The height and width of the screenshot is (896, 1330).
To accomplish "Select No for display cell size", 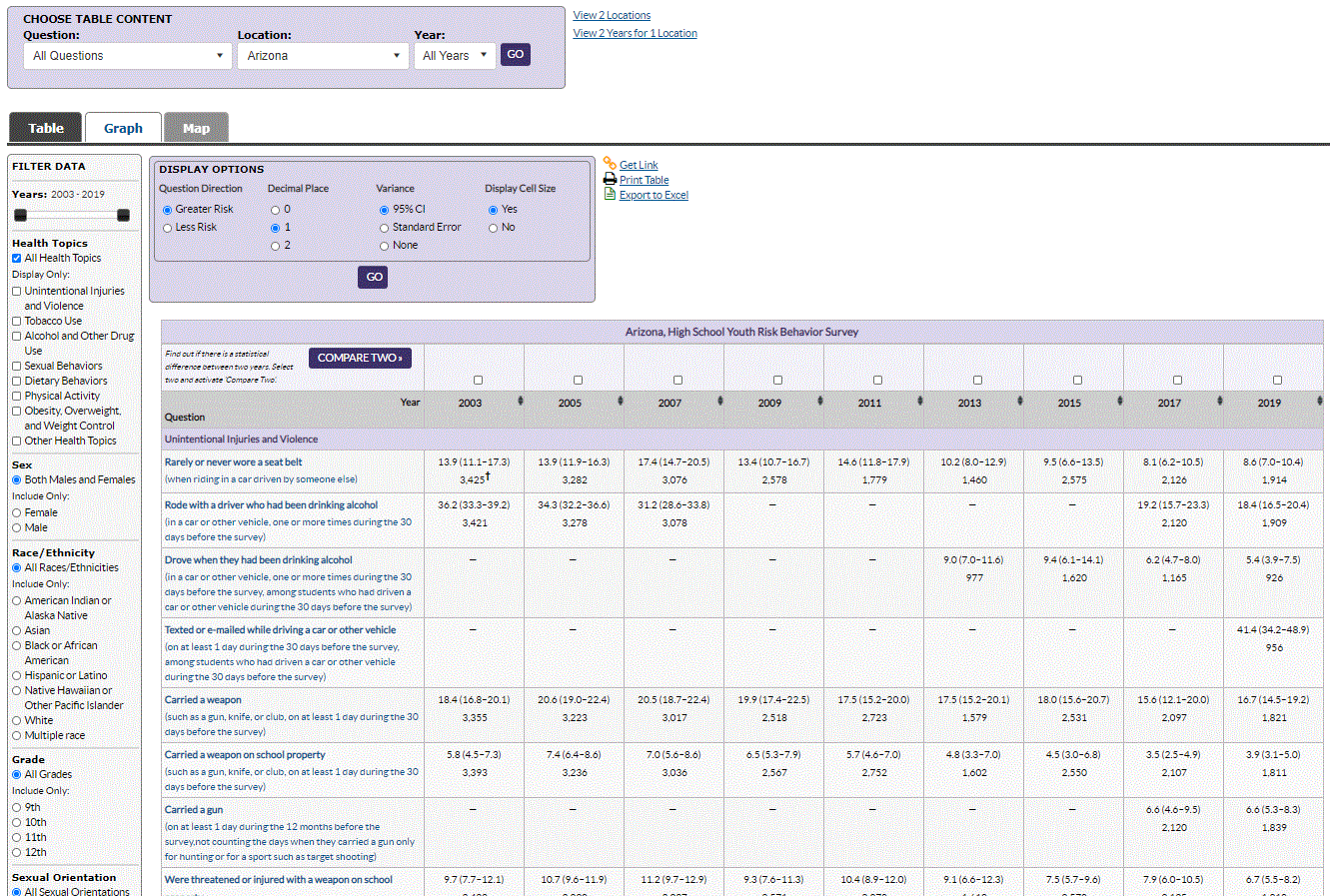I will pyautogui.click(x=493, y=228).
